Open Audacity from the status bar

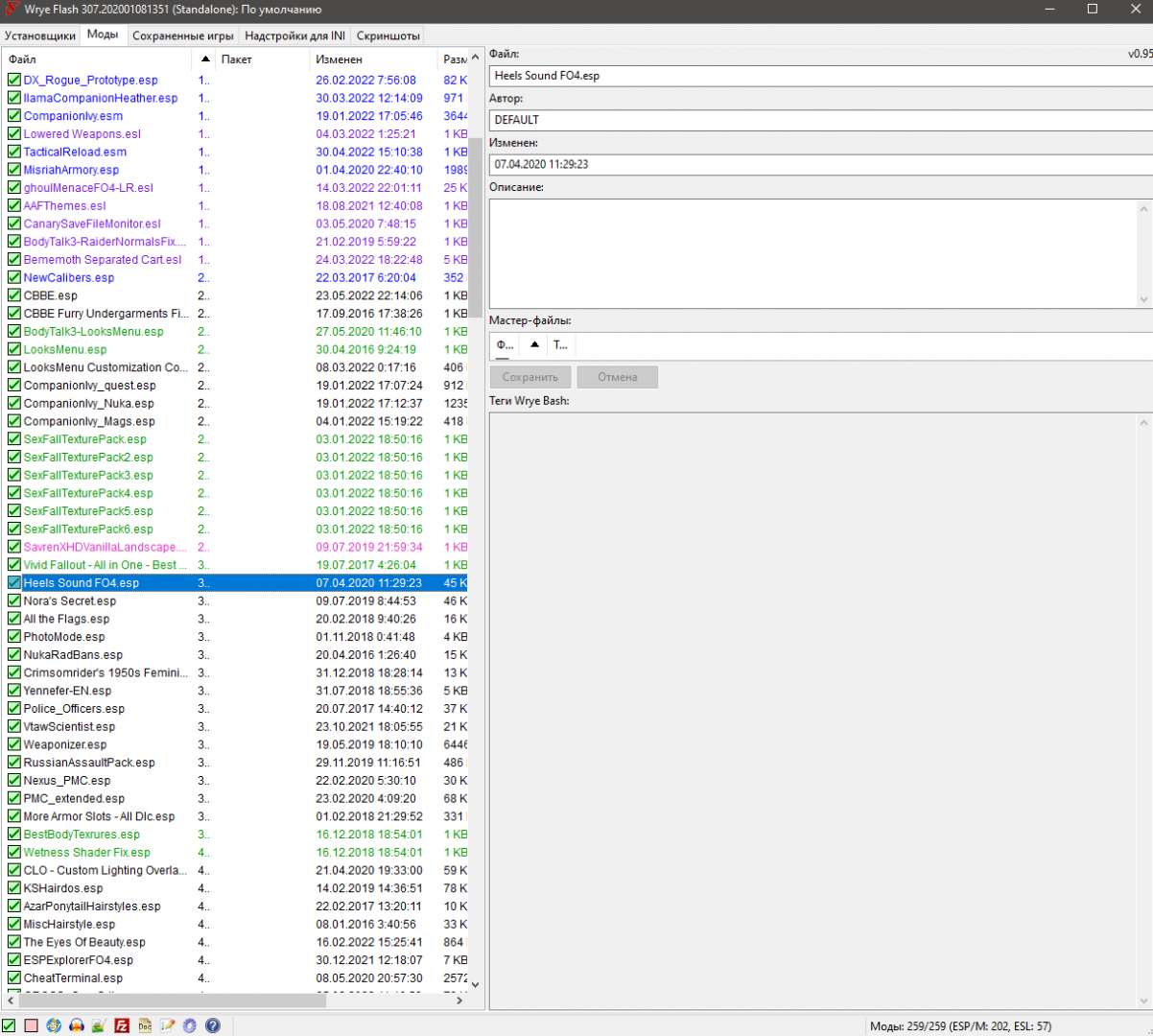pos(77,1025)
